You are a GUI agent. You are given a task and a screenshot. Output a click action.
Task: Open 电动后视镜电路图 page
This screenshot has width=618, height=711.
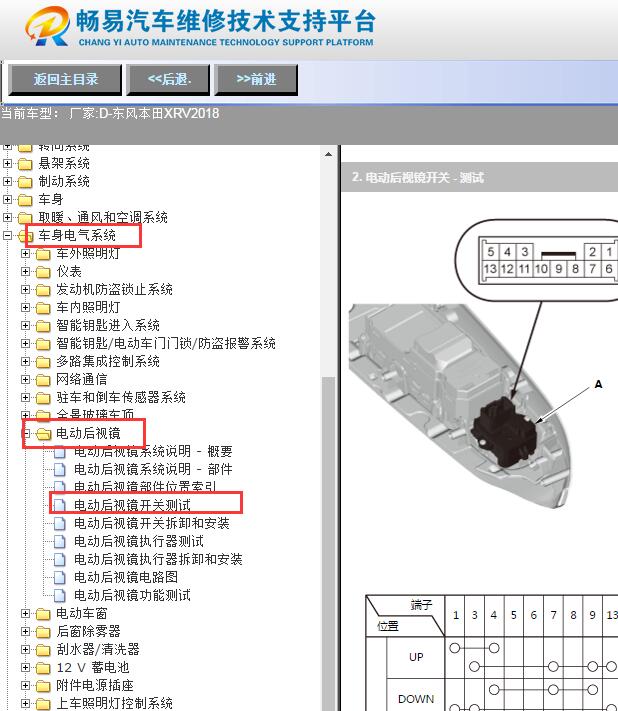pos(126,577)
